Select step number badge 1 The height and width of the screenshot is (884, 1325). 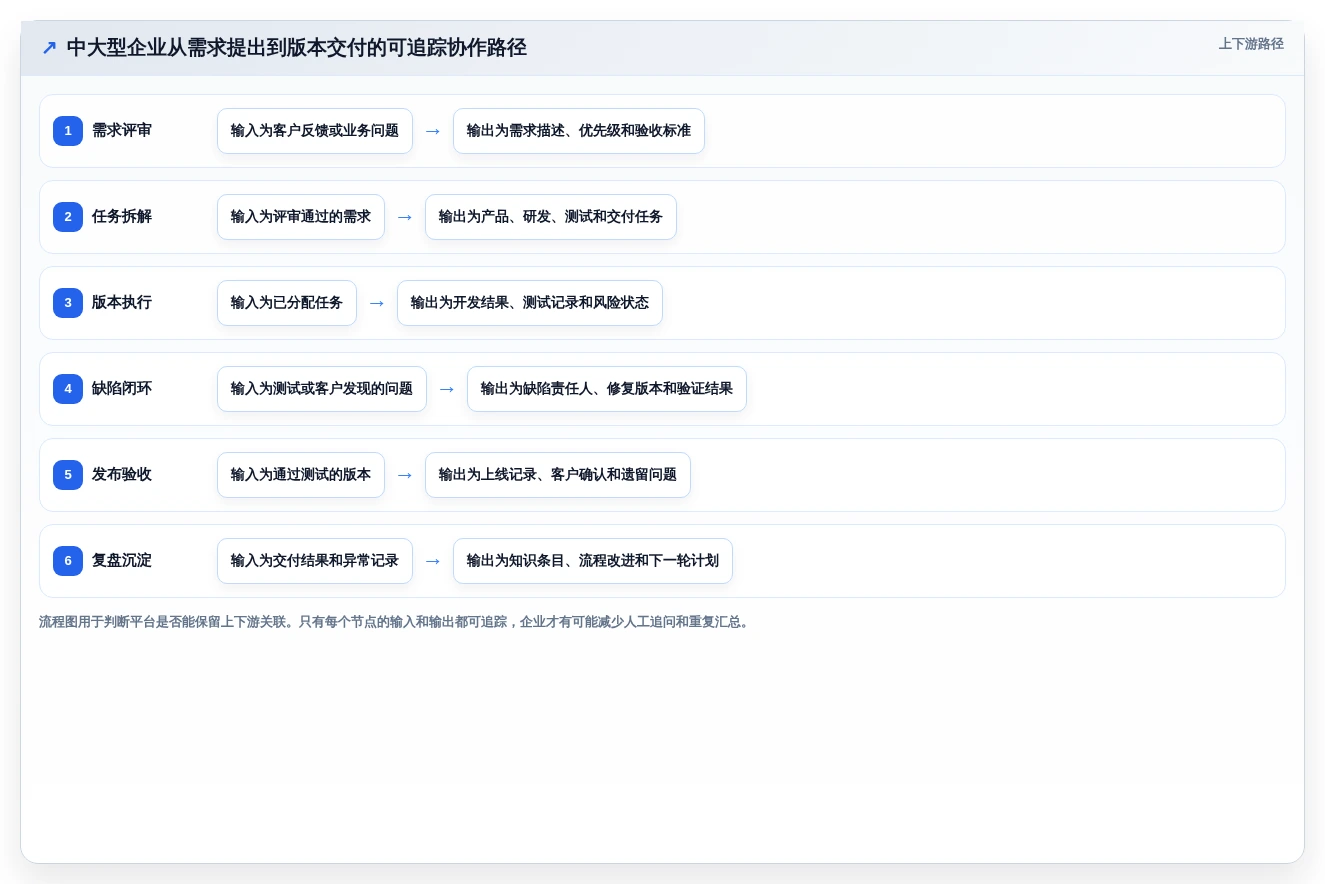[68, 130]
